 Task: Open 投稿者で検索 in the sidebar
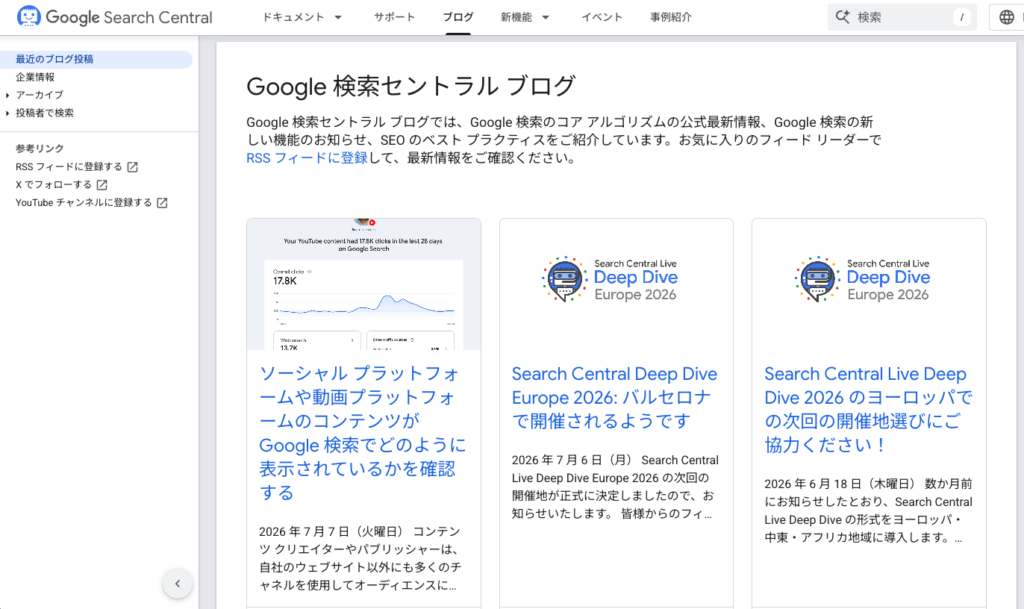click(44, 113)
